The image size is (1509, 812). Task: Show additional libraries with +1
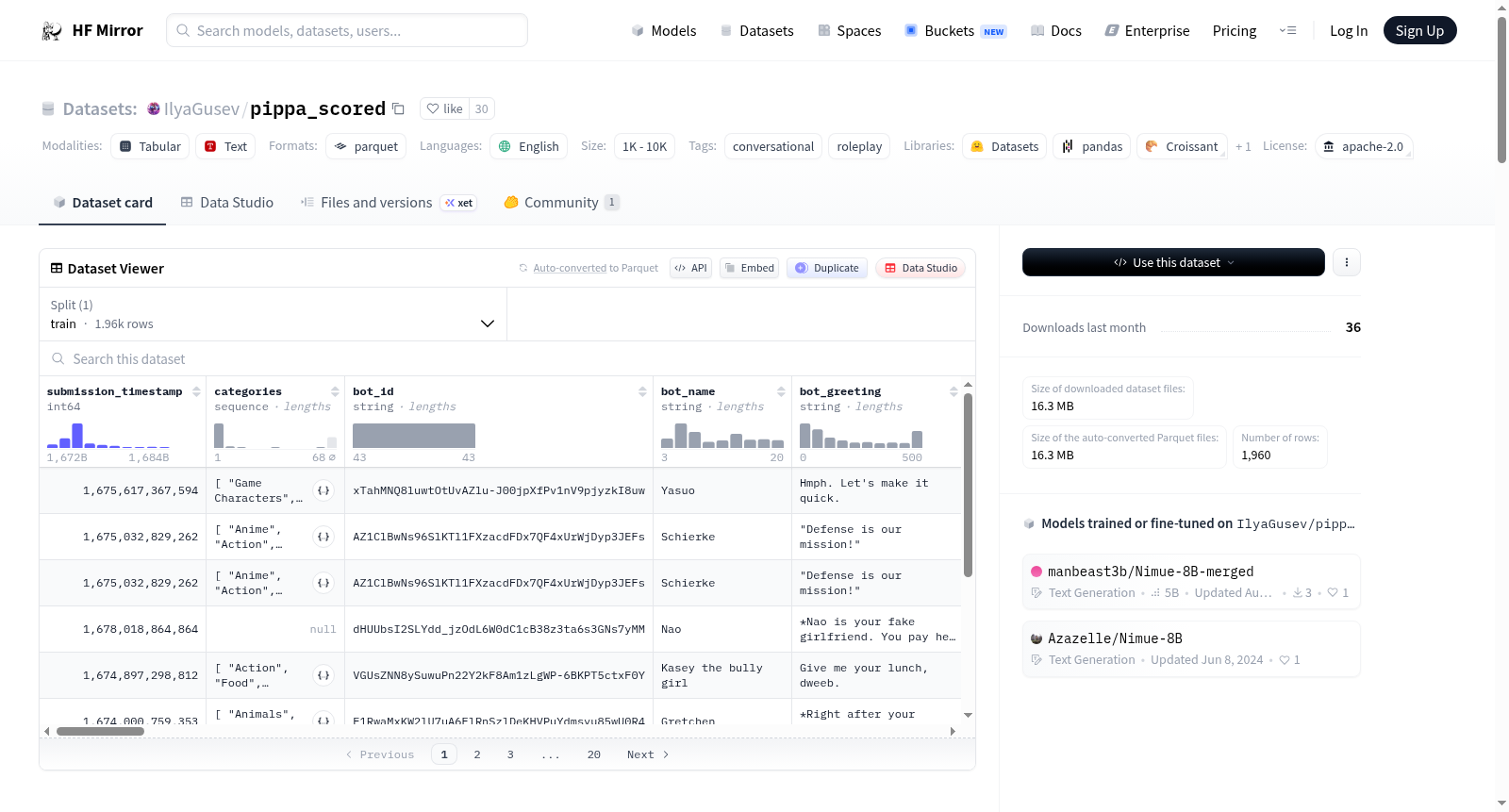pos(1243,147)
